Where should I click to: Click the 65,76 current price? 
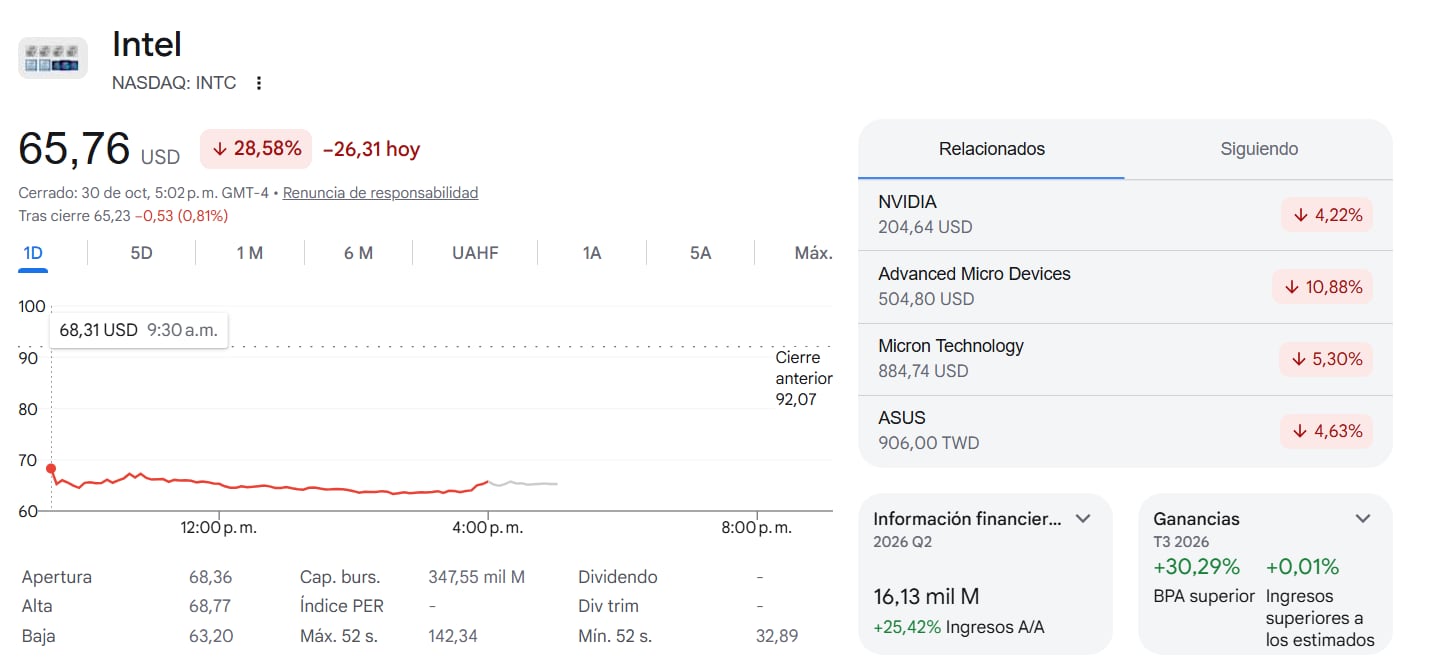pos(75,149)
